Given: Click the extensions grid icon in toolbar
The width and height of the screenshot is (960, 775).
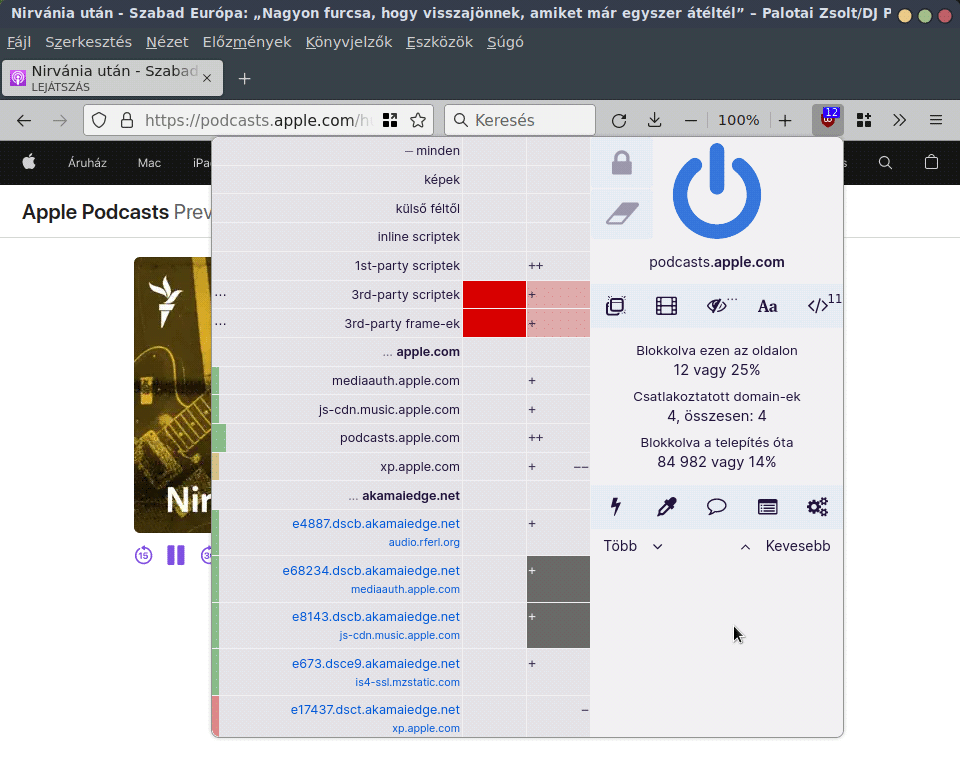Looking at the screenshot, I should click(x=864, y=120).
